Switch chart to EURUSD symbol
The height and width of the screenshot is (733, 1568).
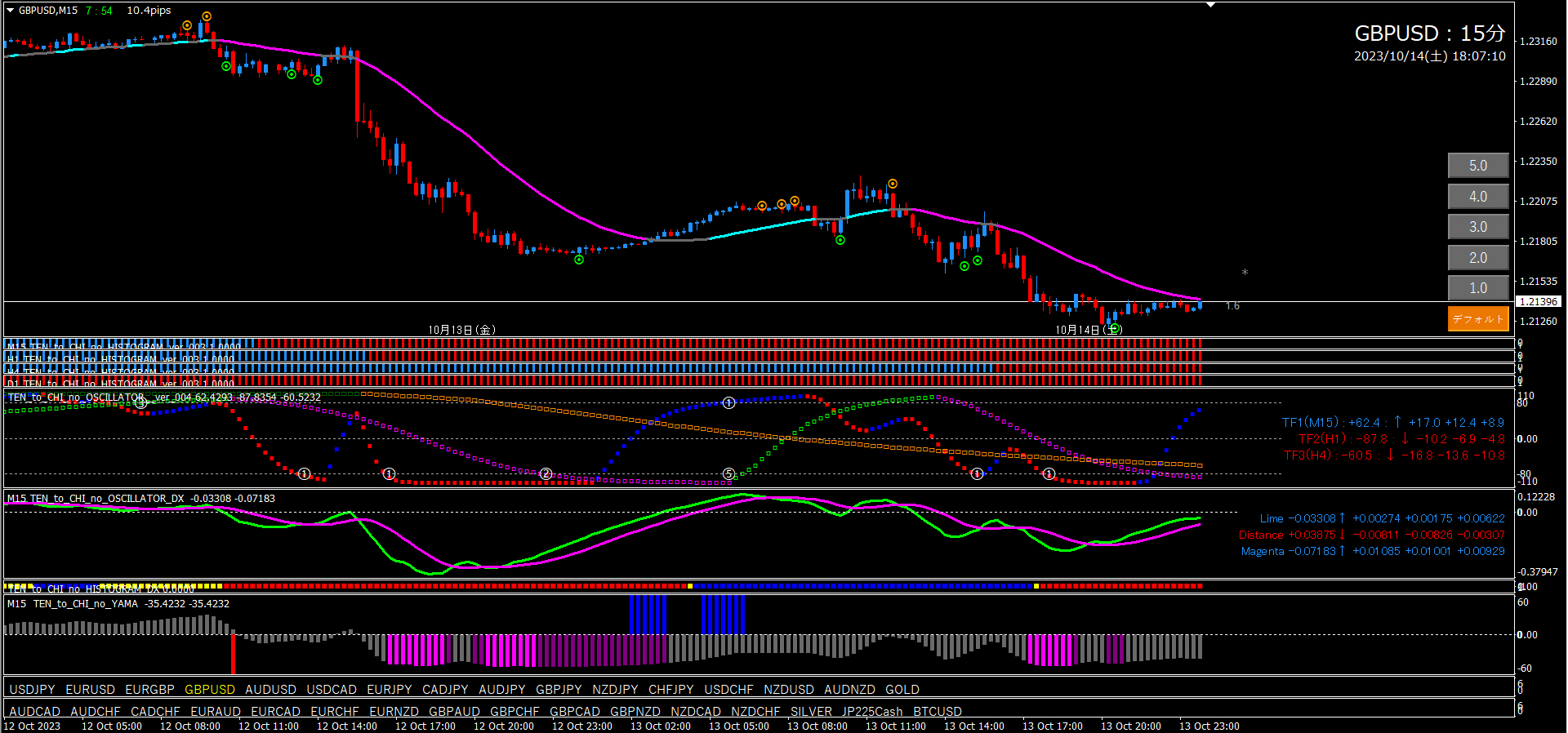(x=91, y=690)
